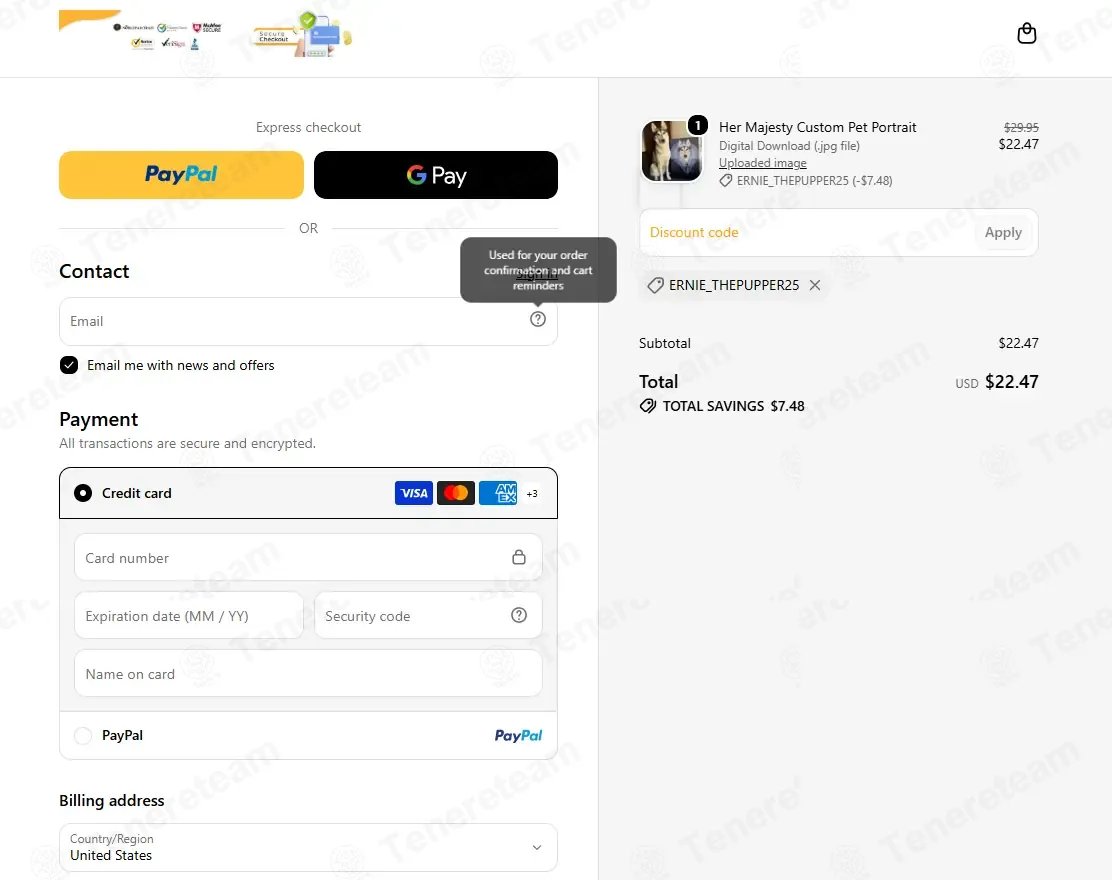This screenshot has width=1112, height=880.
Task: Pay with PayPal express checkout button
Action: pos(182,174)
